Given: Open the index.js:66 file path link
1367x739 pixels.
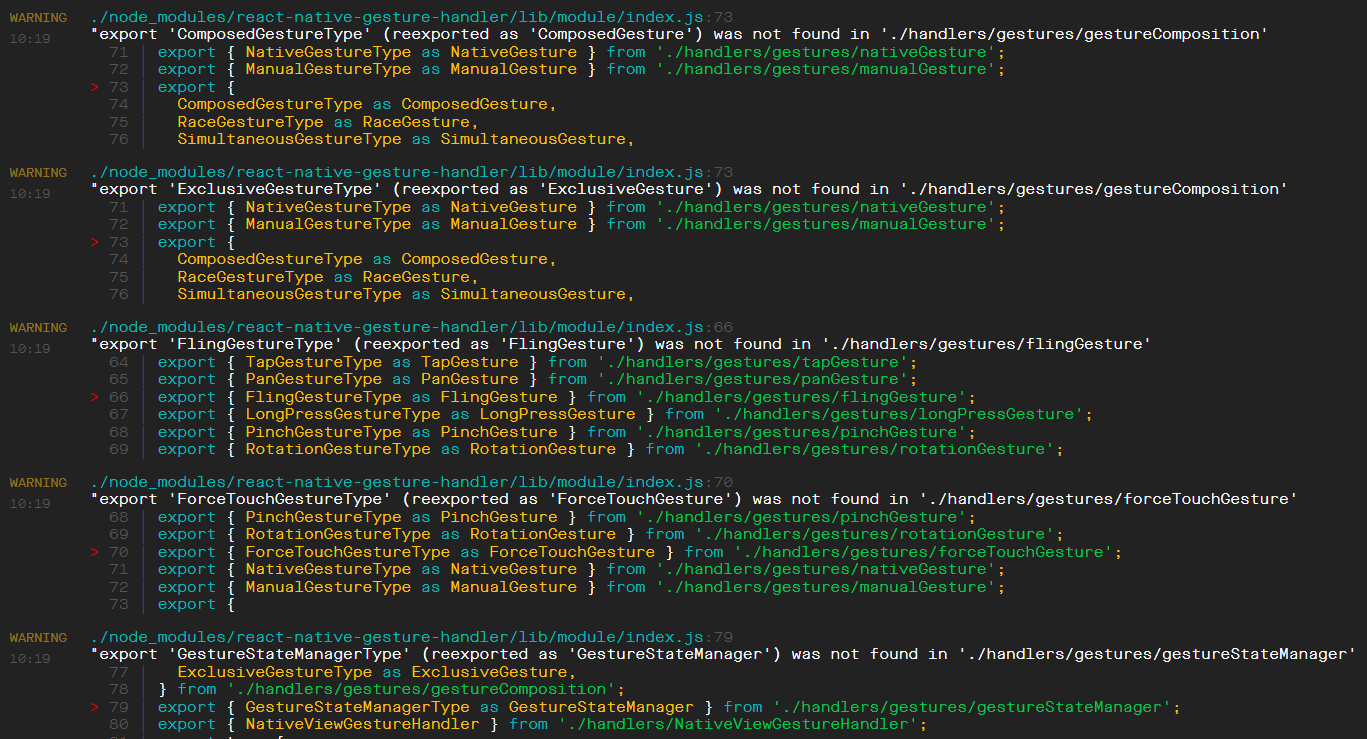Looking at the screenshot, I should tap(411, 327).
